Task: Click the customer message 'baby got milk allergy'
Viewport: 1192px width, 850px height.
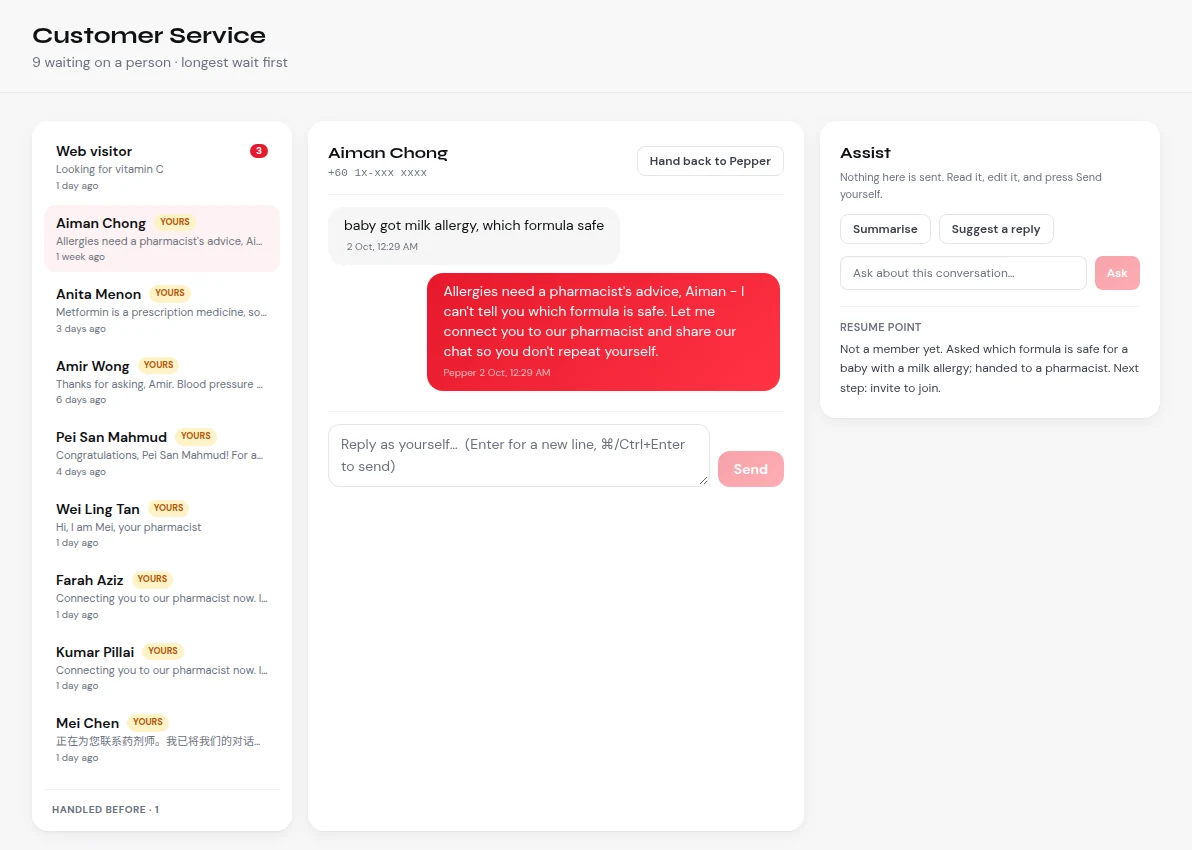Action: (474, 236)
